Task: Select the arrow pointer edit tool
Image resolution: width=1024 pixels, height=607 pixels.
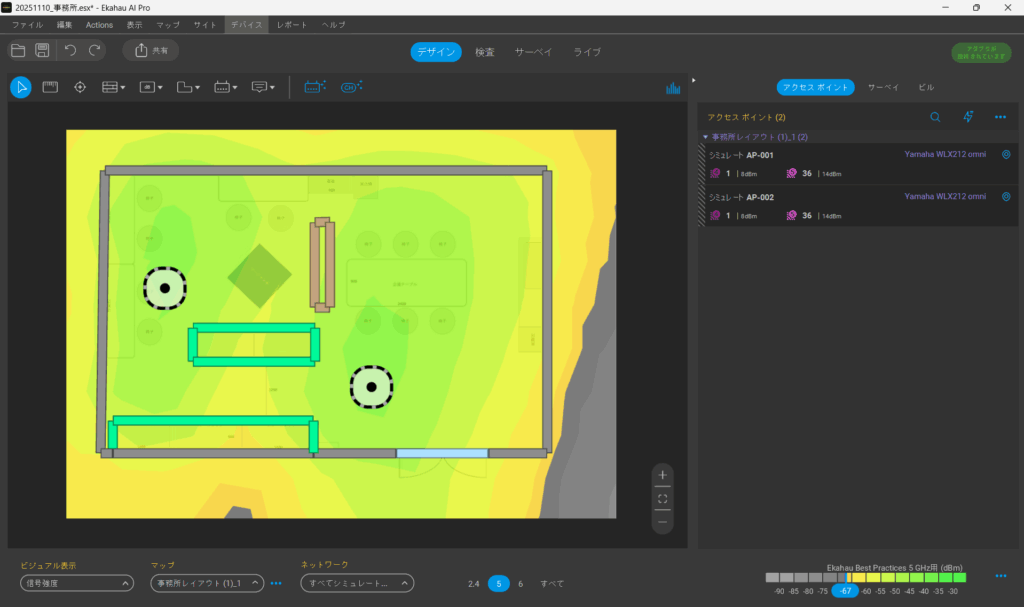Action: [x=20, y=87]
